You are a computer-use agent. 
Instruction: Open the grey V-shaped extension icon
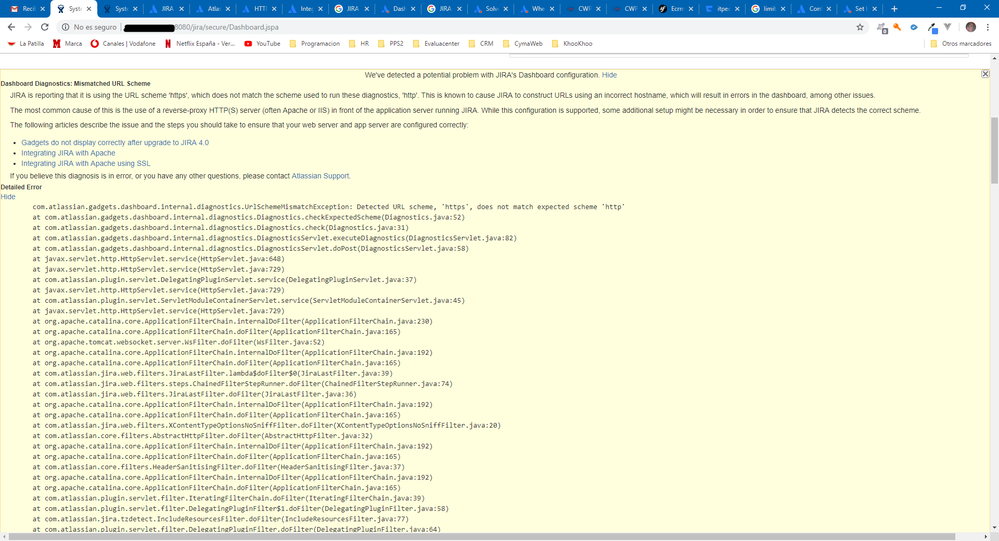click(x=947, y=27)
